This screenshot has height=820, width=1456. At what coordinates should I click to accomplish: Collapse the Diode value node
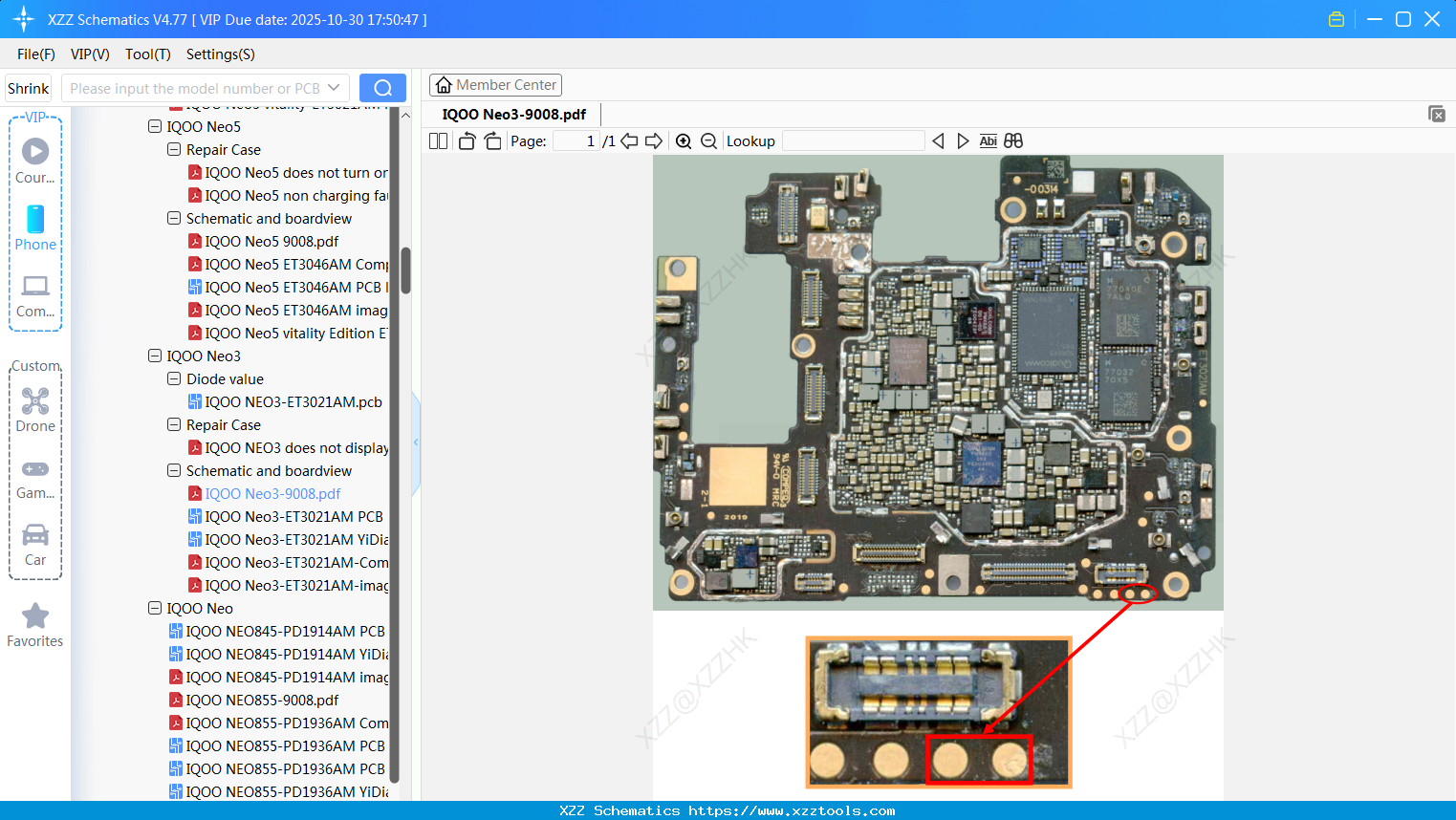click(x=174, y=378)
